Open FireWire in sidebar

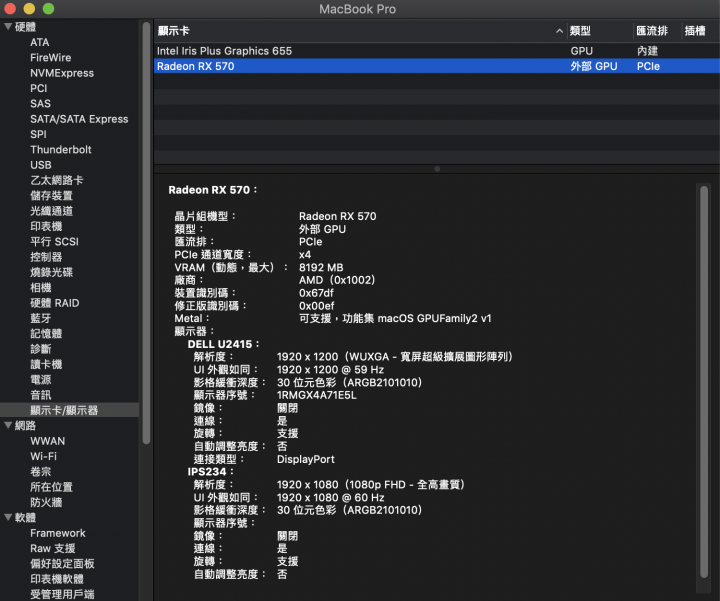[x=51, y=57]
